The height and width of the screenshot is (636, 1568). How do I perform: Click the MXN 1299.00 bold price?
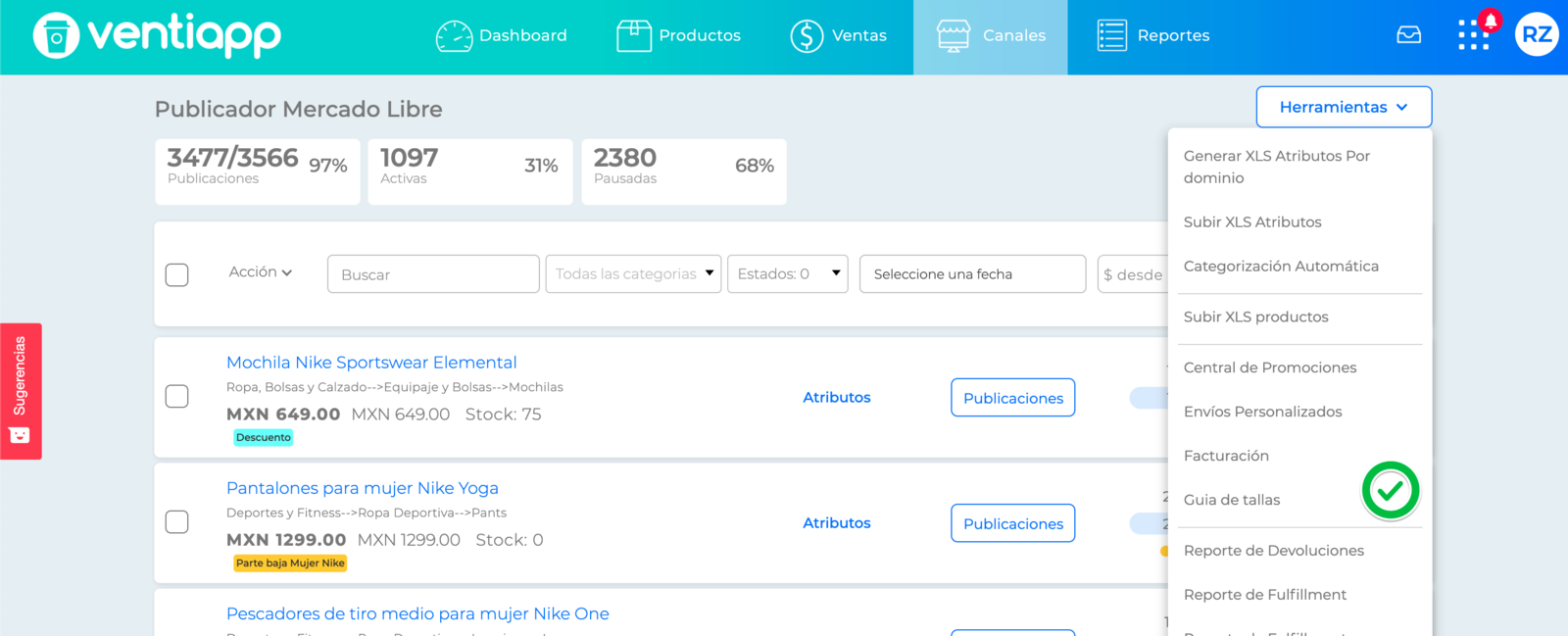286,540
